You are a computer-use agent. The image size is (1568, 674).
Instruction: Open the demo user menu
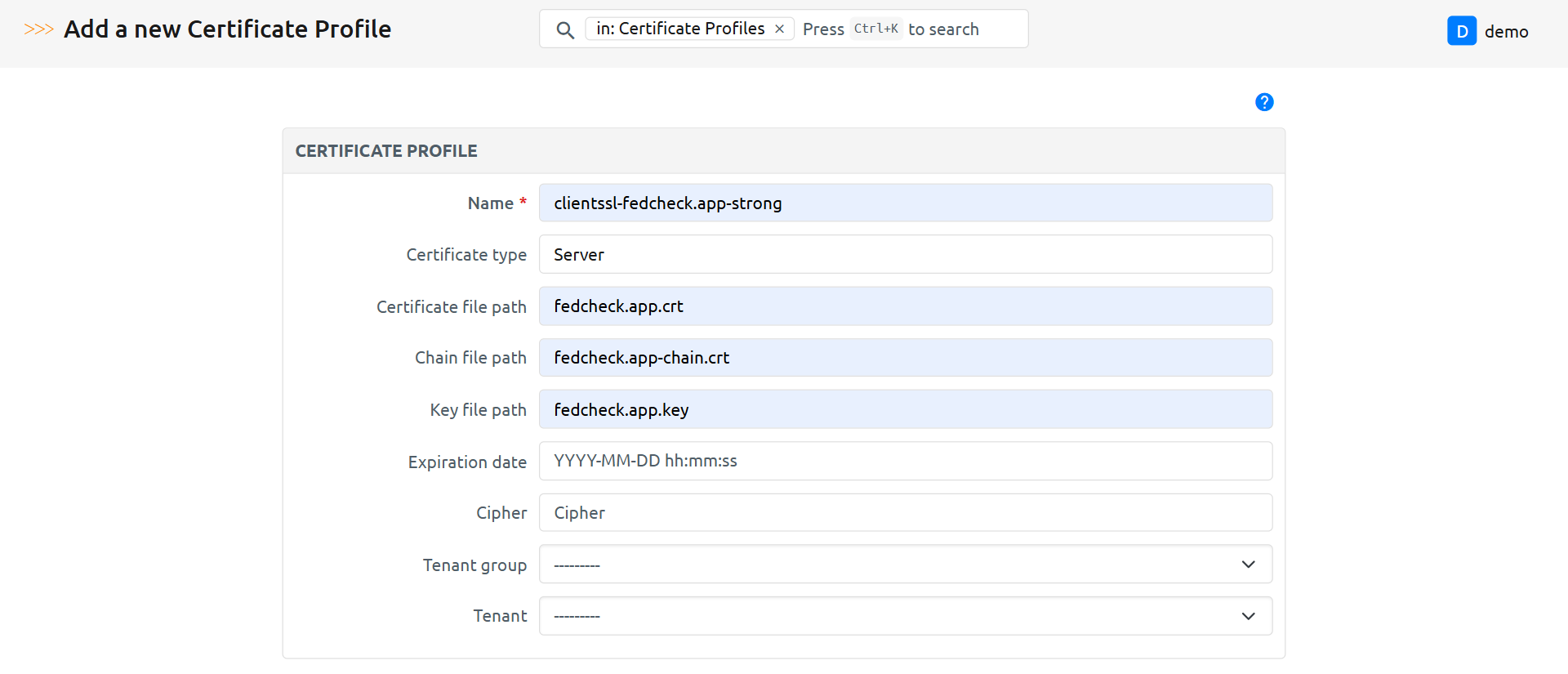tap(1506, 32)
